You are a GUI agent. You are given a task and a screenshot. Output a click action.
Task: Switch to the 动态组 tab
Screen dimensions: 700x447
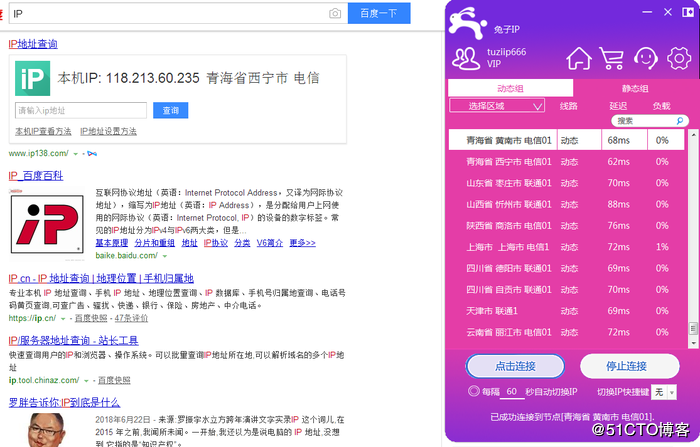(x=510, y=88)
